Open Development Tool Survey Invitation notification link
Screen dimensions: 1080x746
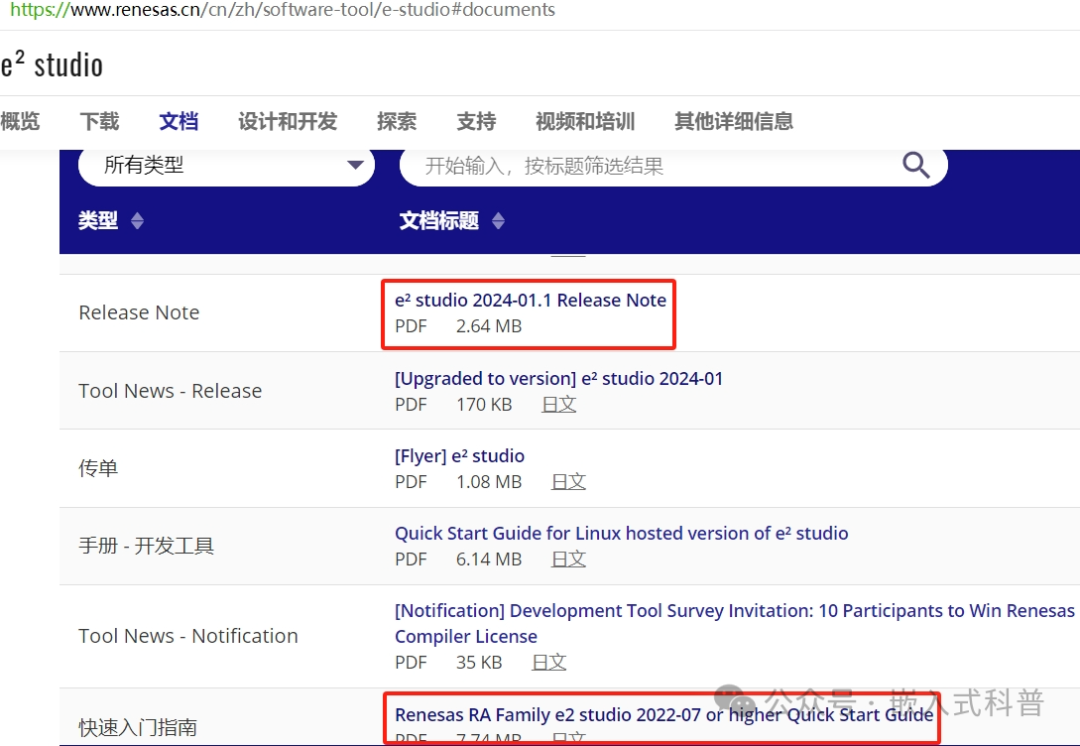click(x=734, y=623)
